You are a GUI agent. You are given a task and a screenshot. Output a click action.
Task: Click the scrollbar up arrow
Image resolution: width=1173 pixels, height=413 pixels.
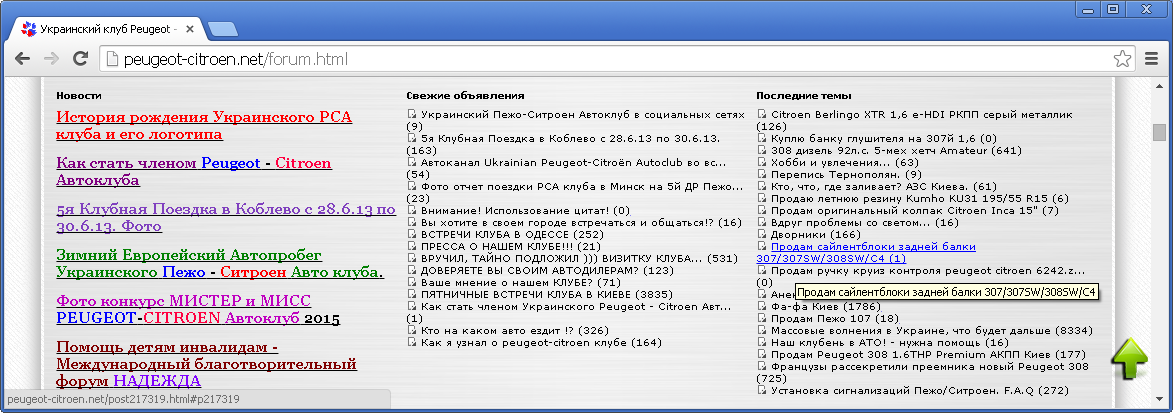tap(1160, 84)
